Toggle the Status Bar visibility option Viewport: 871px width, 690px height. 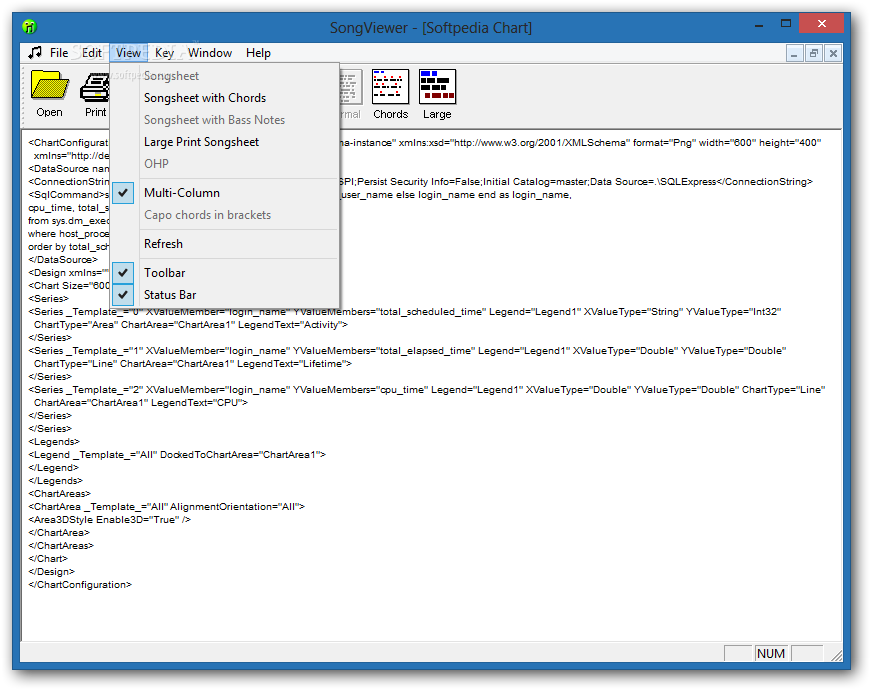click(225, 295)
